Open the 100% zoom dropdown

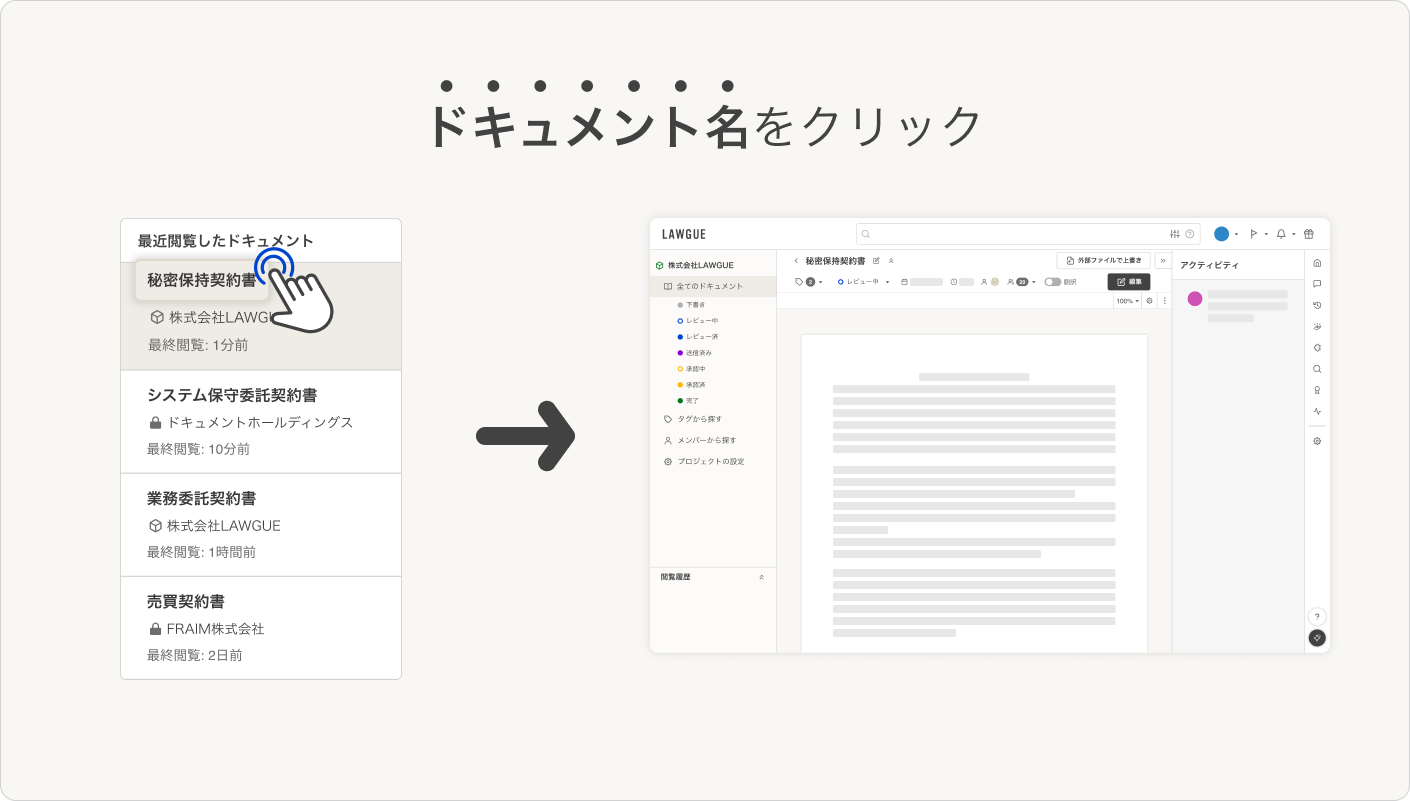coord(1127,301)
